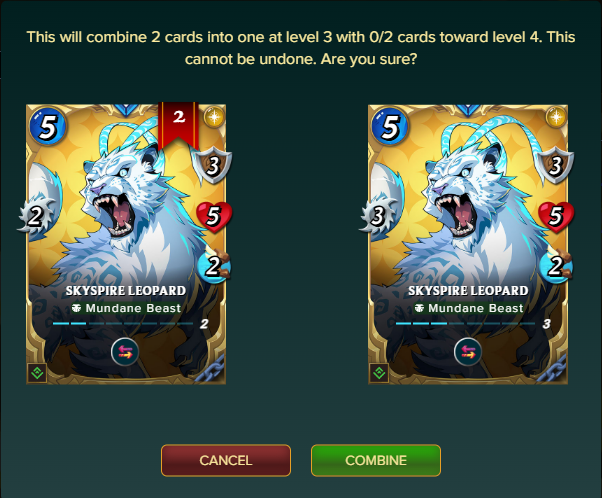Click the right Skyspire Leopard card name
This screenshot has height=498, width=602.
(468, 291)
